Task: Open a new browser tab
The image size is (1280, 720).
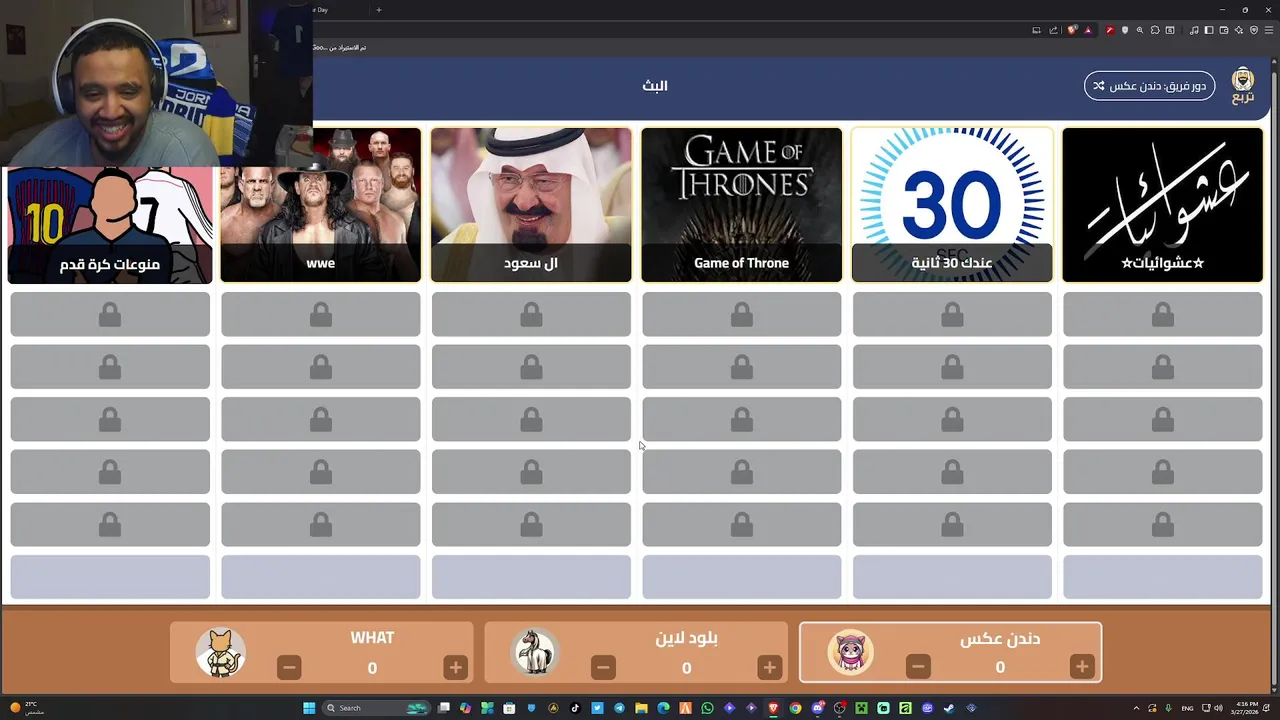Action: [x=378, y=10]
